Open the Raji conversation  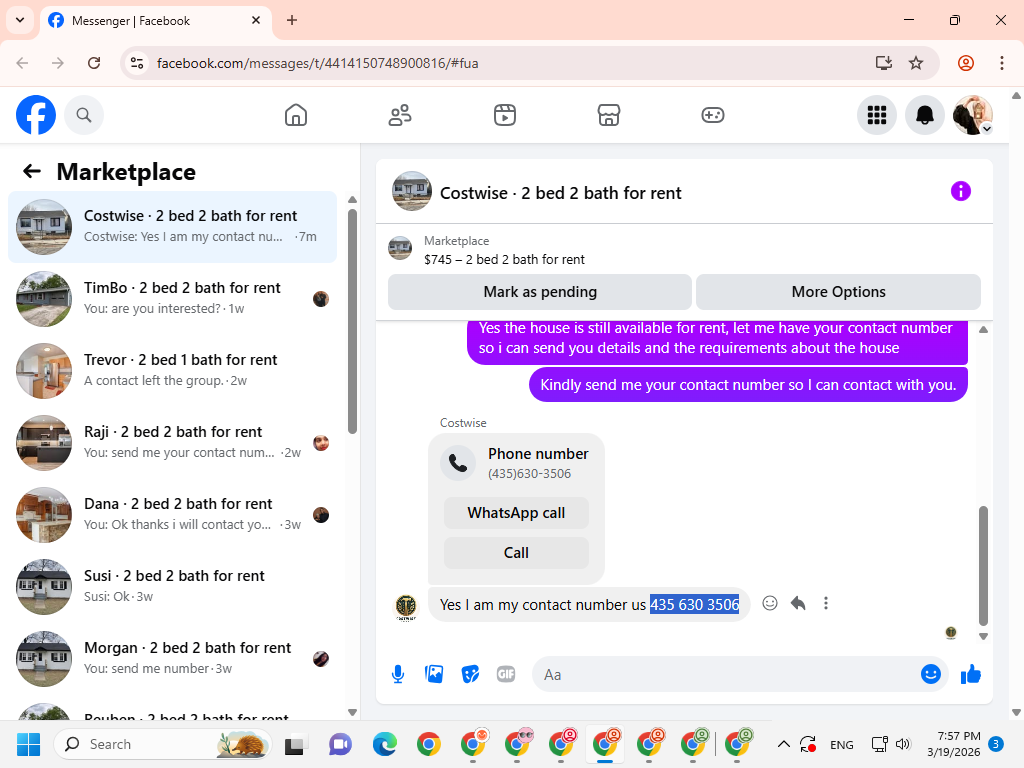(172, 442)
